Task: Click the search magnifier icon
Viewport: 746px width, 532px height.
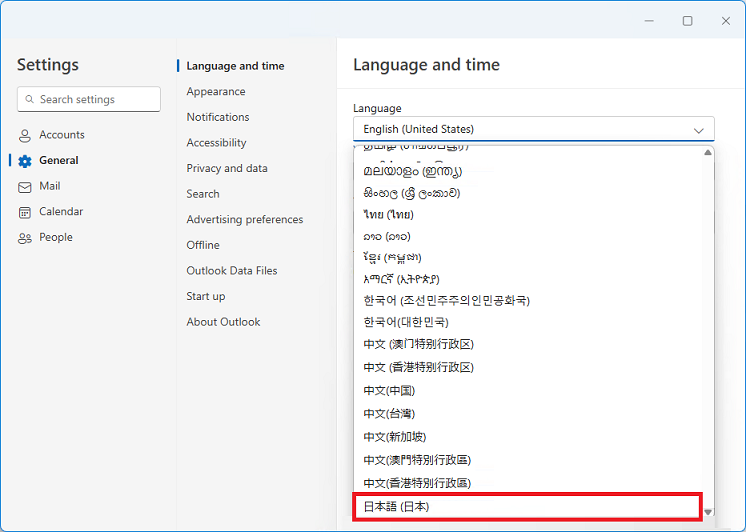Action: 29,100
